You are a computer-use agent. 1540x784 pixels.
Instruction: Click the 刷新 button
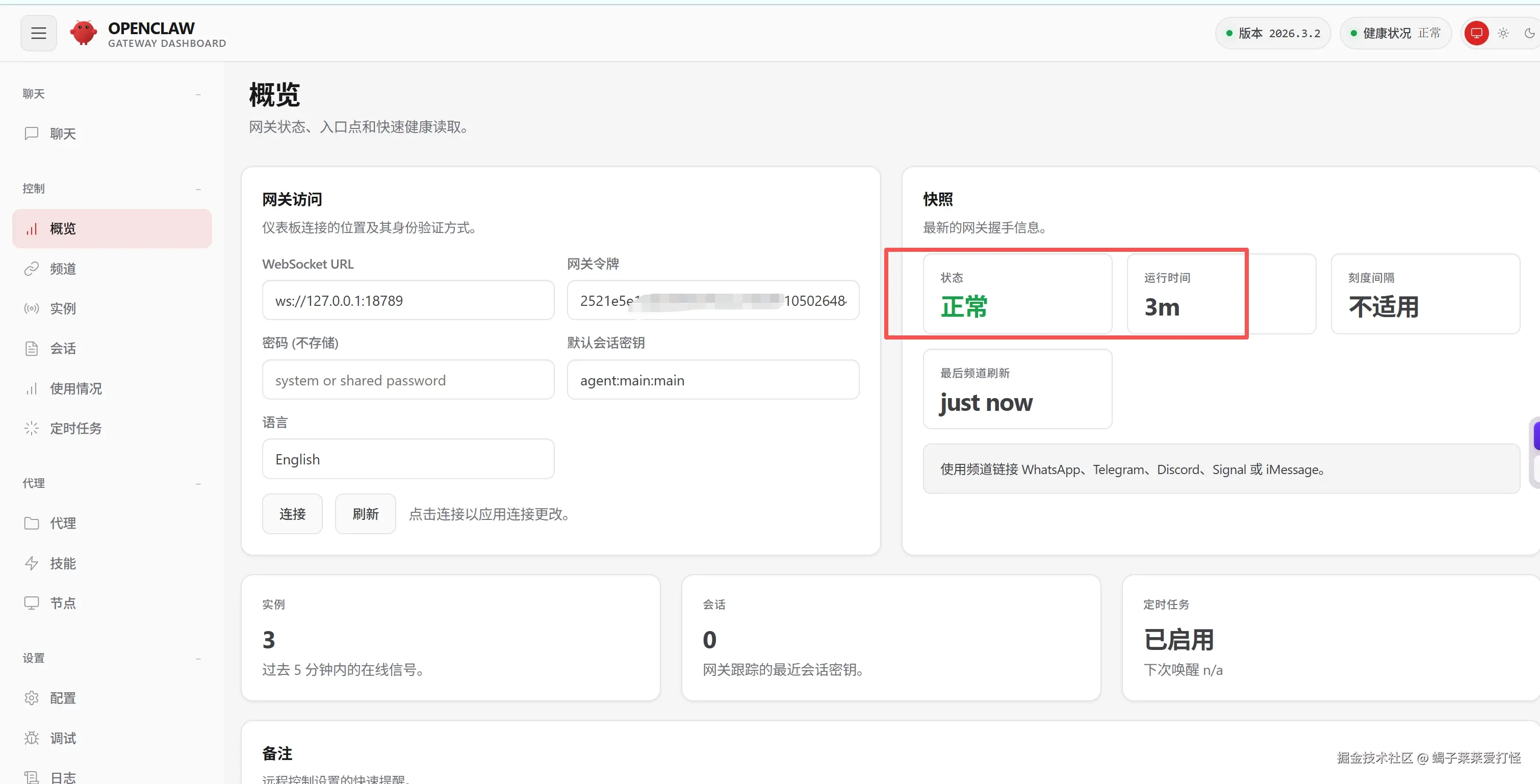365,514
